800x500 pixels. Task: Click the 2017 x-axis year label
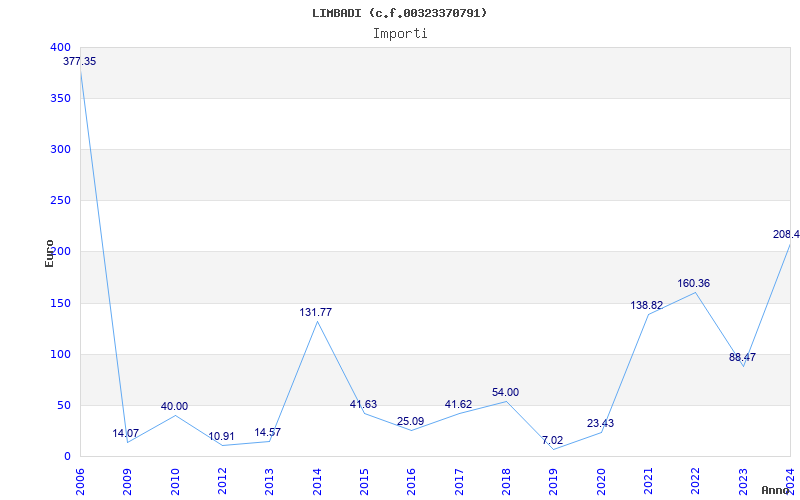point(459,482)
